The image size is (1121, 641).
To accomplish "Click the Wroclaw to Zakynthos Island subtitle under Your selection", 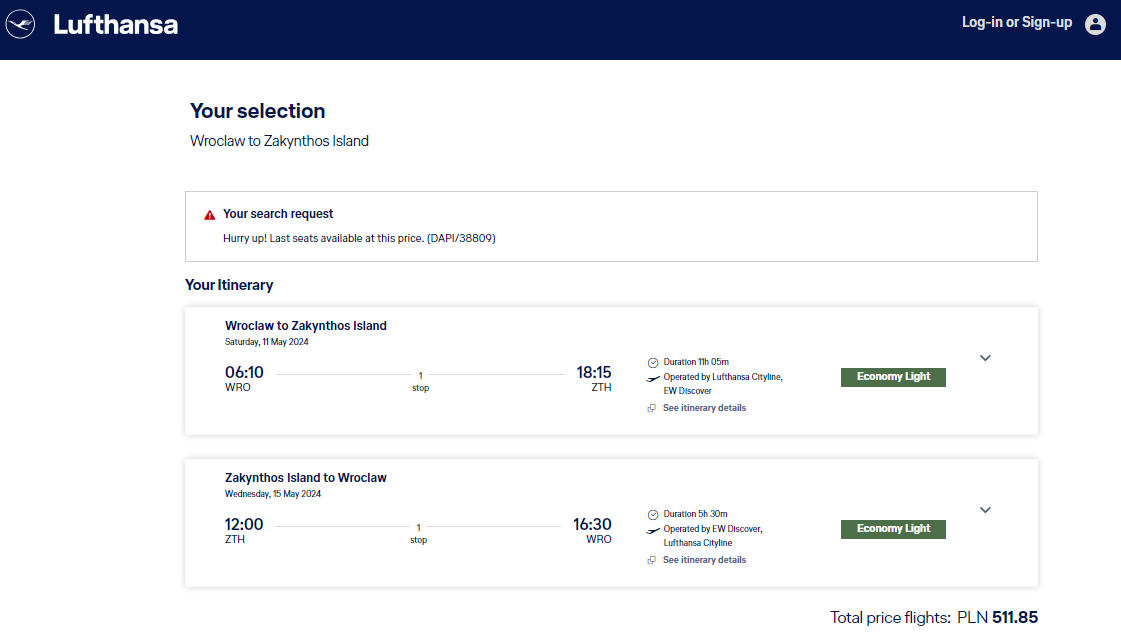I will click(x=280, y=141).
